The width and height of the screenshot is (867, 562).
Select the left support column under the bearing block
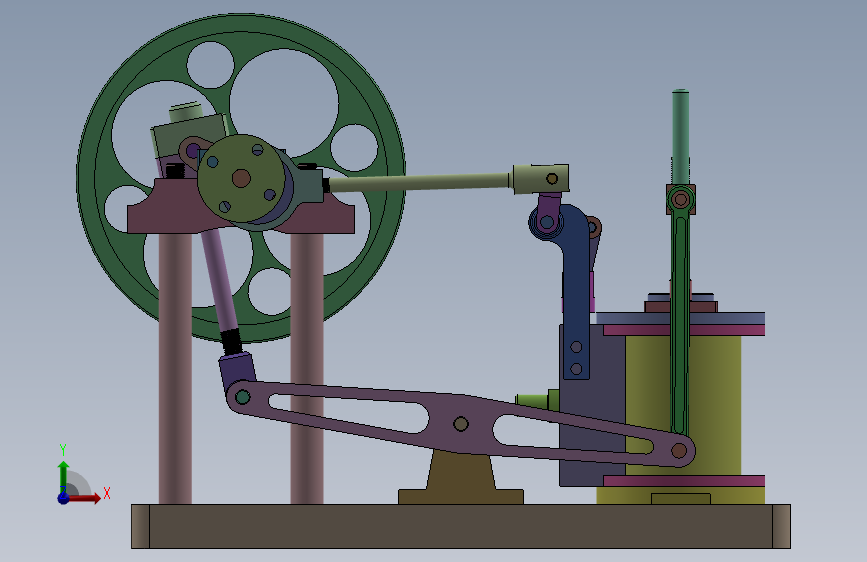[x=175, y=368]
